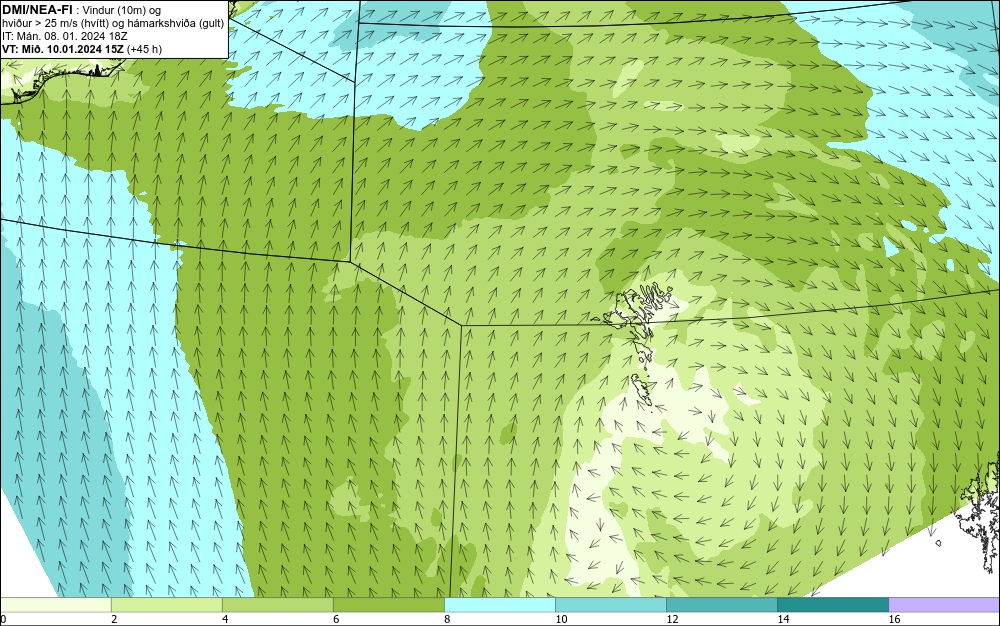Click the legend value label 2
The width and height of the screenshot is (1000, 626).
click(x=114, y=619)
